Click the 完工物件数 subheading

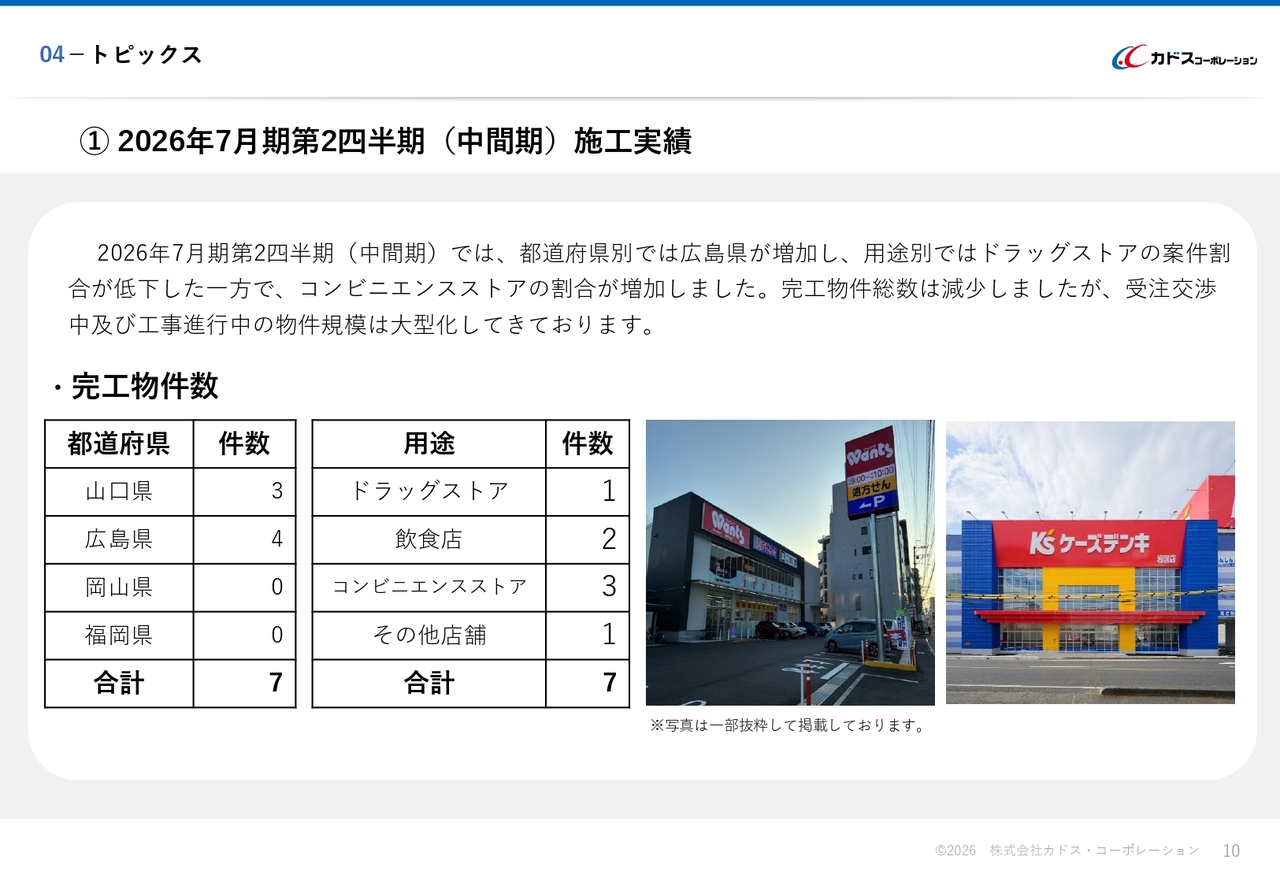pos(144,386)
